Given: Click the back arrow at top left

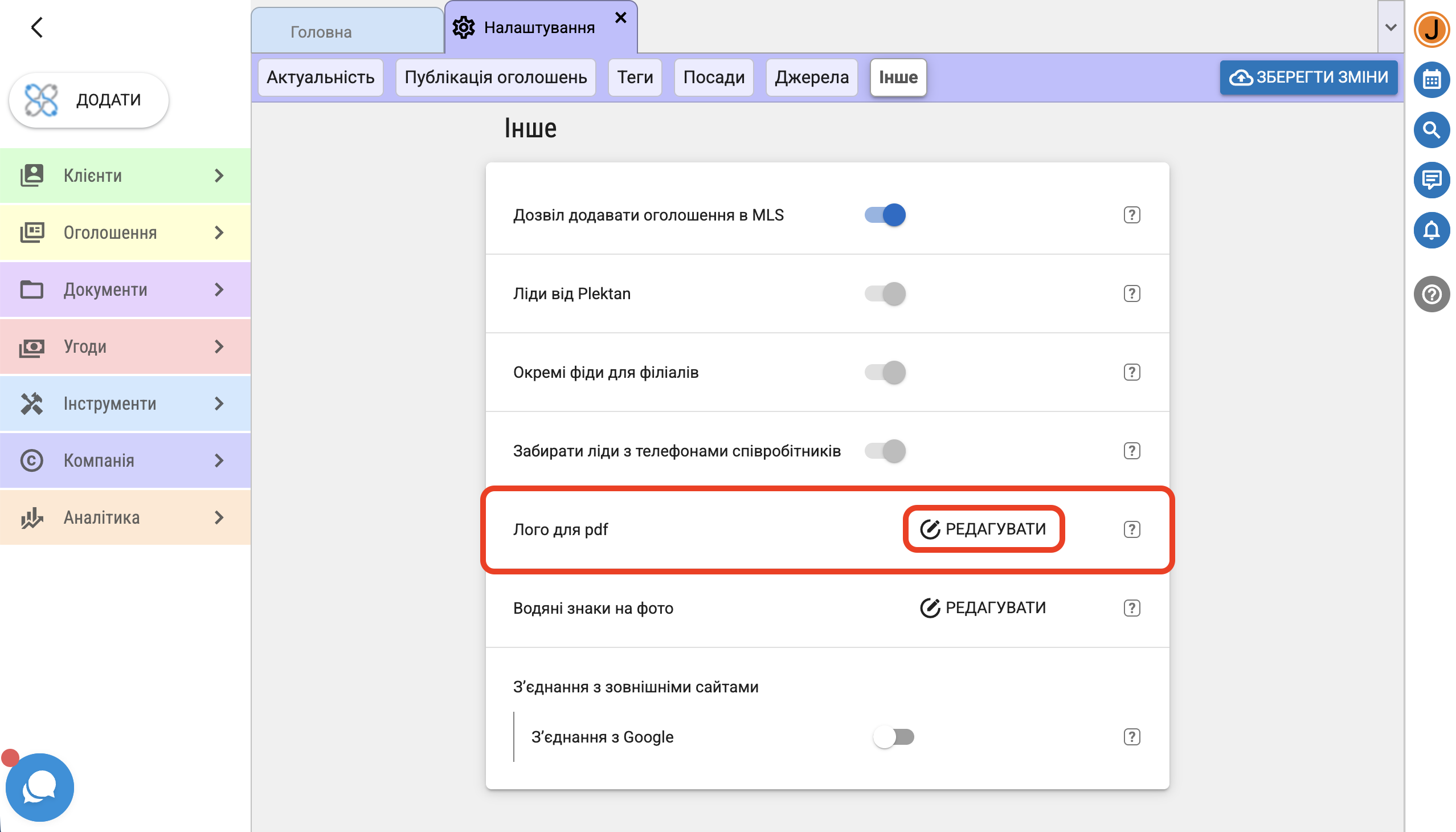Looking at the screenshot, I should pyautogui.click(x=37, y=27).
